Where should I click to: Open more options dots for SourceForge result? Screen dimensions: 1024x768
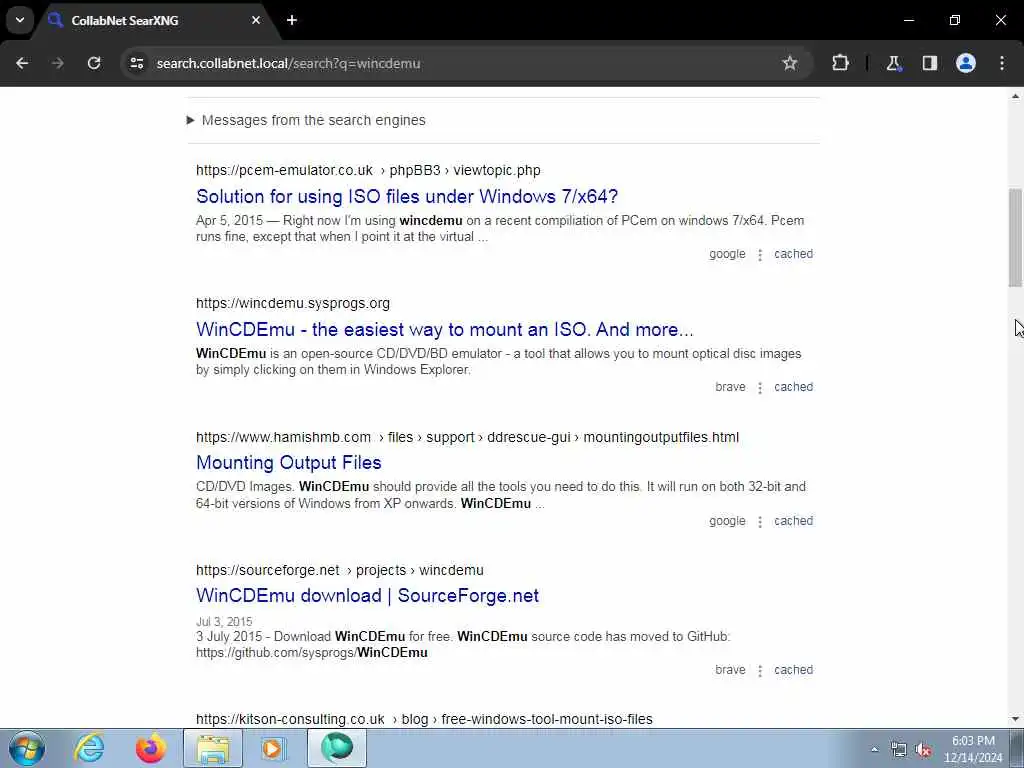tap(760, 670)
